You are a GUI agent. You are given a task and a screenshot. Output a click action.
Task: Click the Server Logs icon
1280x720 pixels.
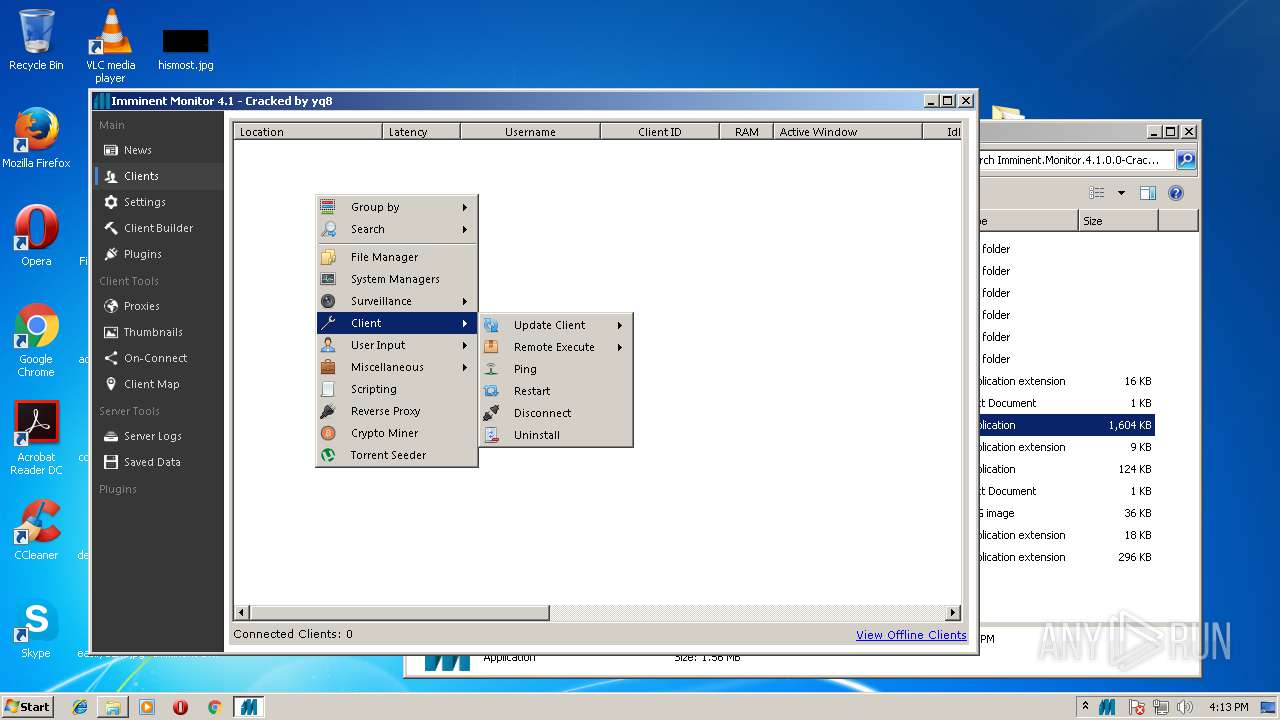[x=111, y=436]
